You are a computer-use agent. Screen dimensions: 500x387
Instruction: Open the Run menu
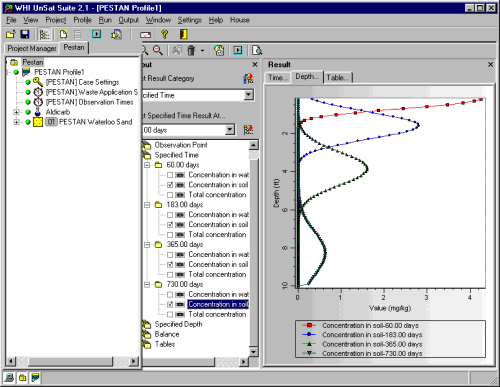click(x=105, y=20)
